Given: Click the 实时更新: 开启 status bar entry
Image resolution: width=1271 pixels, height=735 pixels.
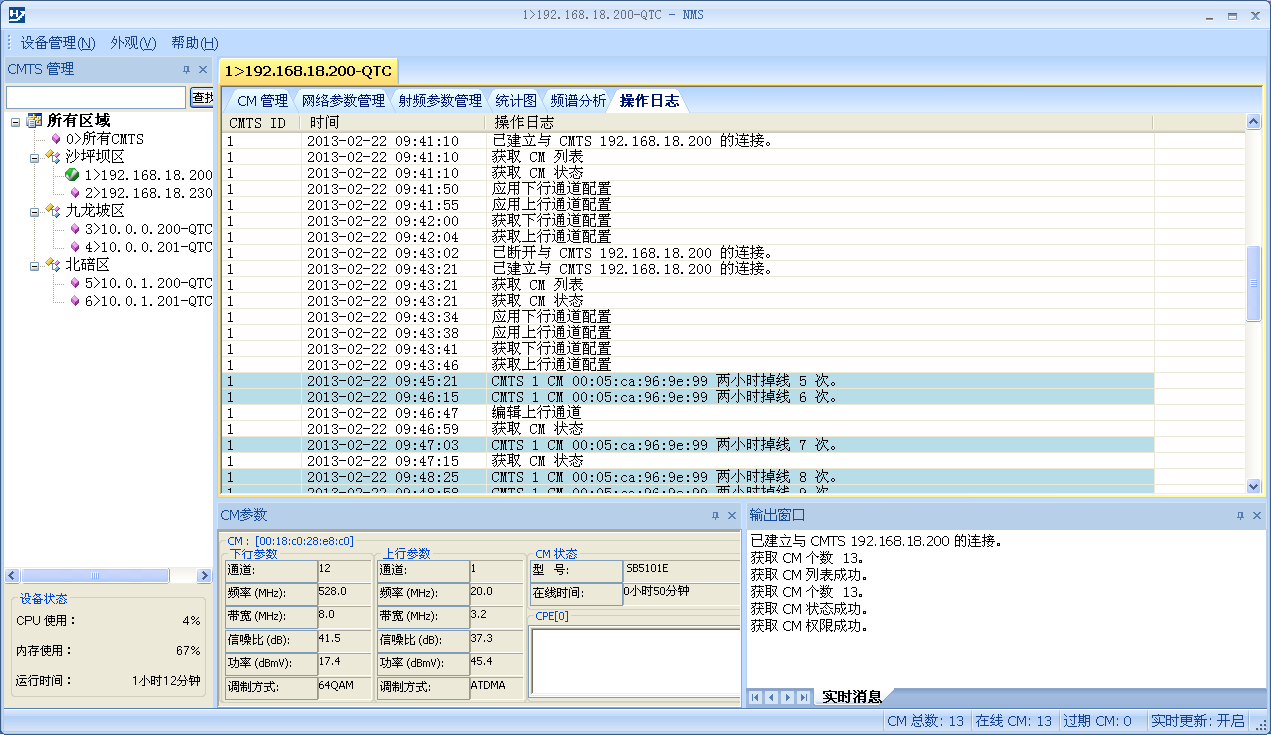Looking at the screenshot, I should pyautogui.click(x=1198, y=721).
